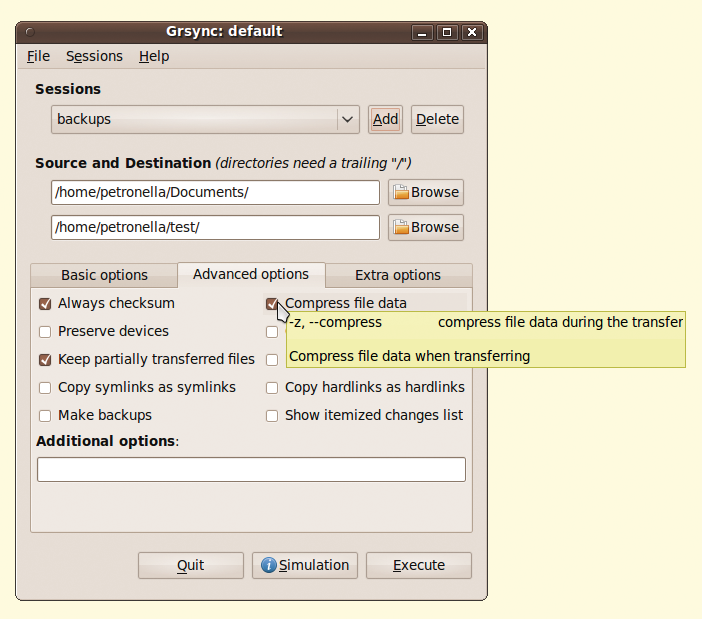Image resolution: width=702 pixels, height=619 pixels.
Task: Expand the backups session dropdown
Action: click(x=205, y=120)
